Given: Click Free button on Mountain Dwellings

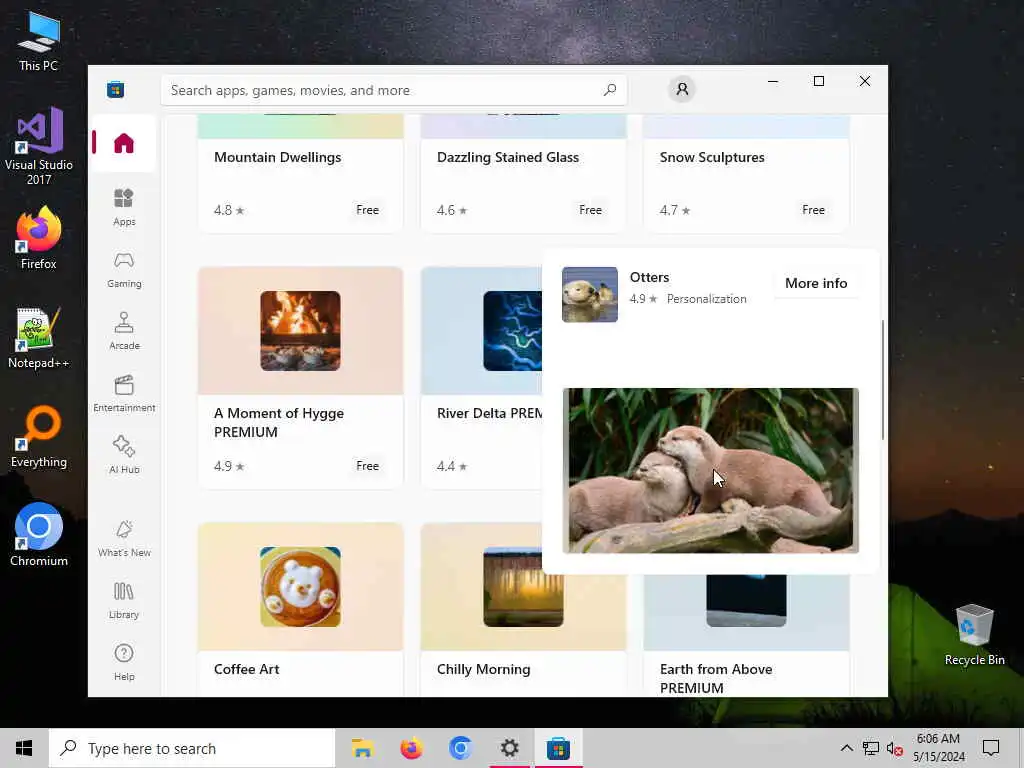Looking at the screenshot, I should (367, 210).
